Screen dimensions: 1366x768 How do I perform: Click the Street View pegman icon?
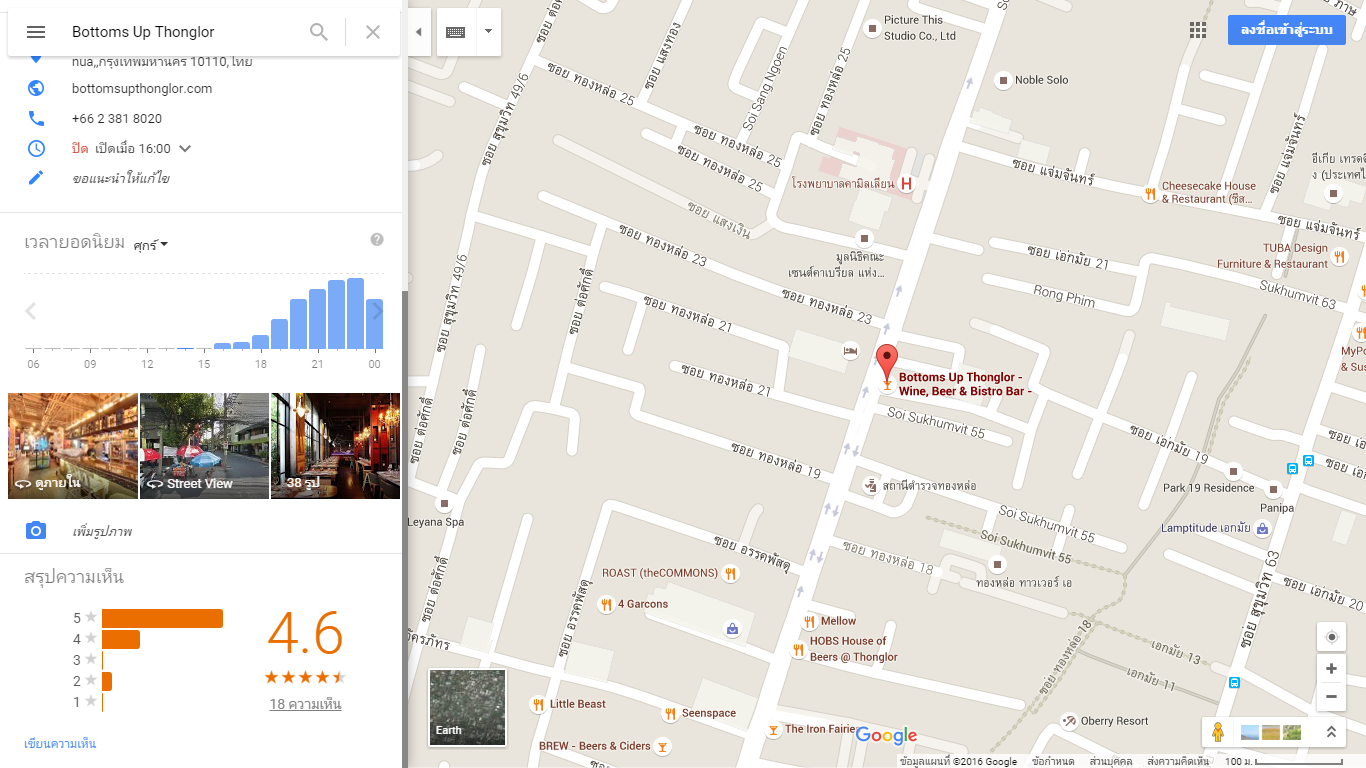(x=1217, y=732)
